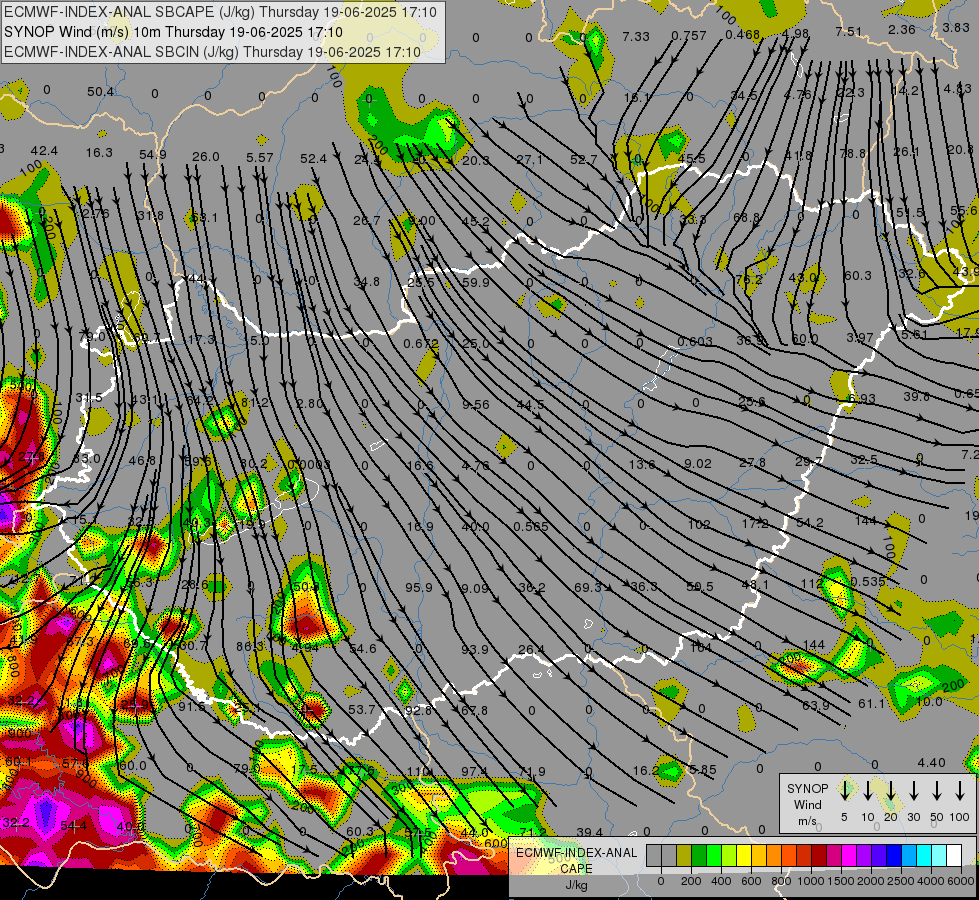Viewport: 979px width, 900px height.
Task: Click the map value 2.36
Action: pyautogui.click(x=902, y=29)
